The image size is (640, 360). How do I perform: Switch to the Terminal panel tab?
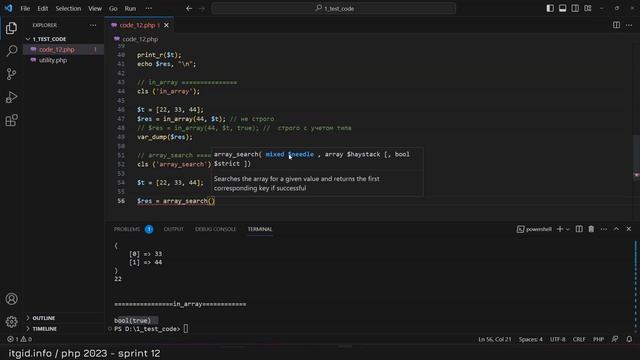click(x=260, y=229)
